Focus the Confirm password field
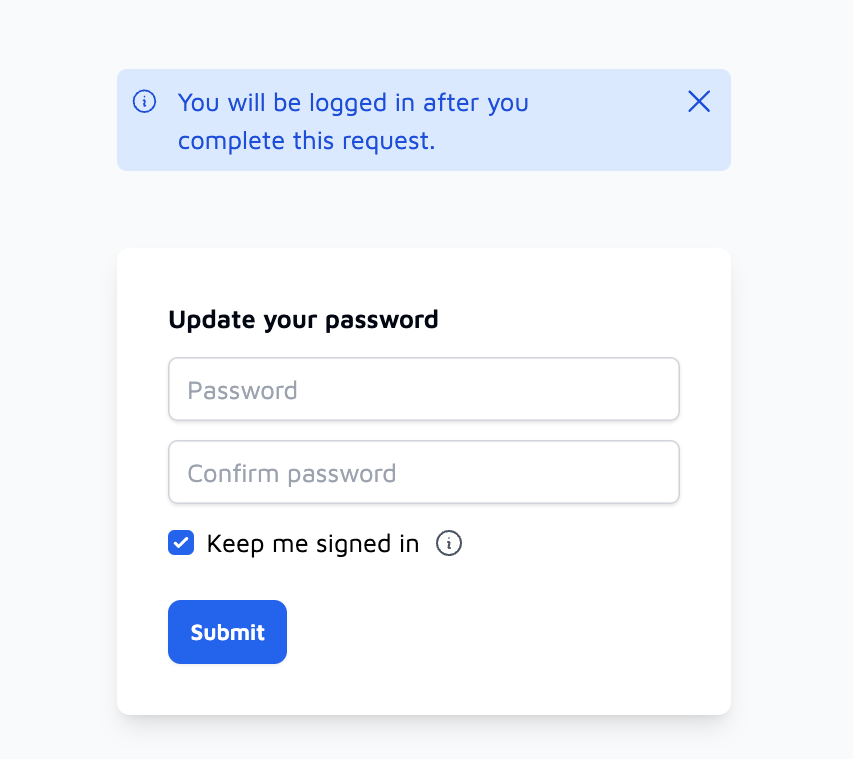Image resolution: width=853 pixels, height=759 pixels. click(424, 472)
